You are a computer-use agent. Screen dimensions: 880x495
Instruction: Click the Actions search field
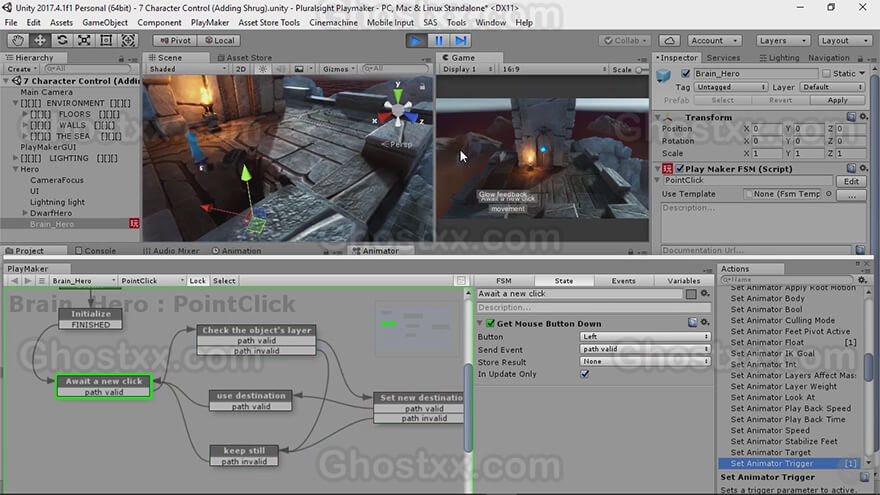[787, 279]
